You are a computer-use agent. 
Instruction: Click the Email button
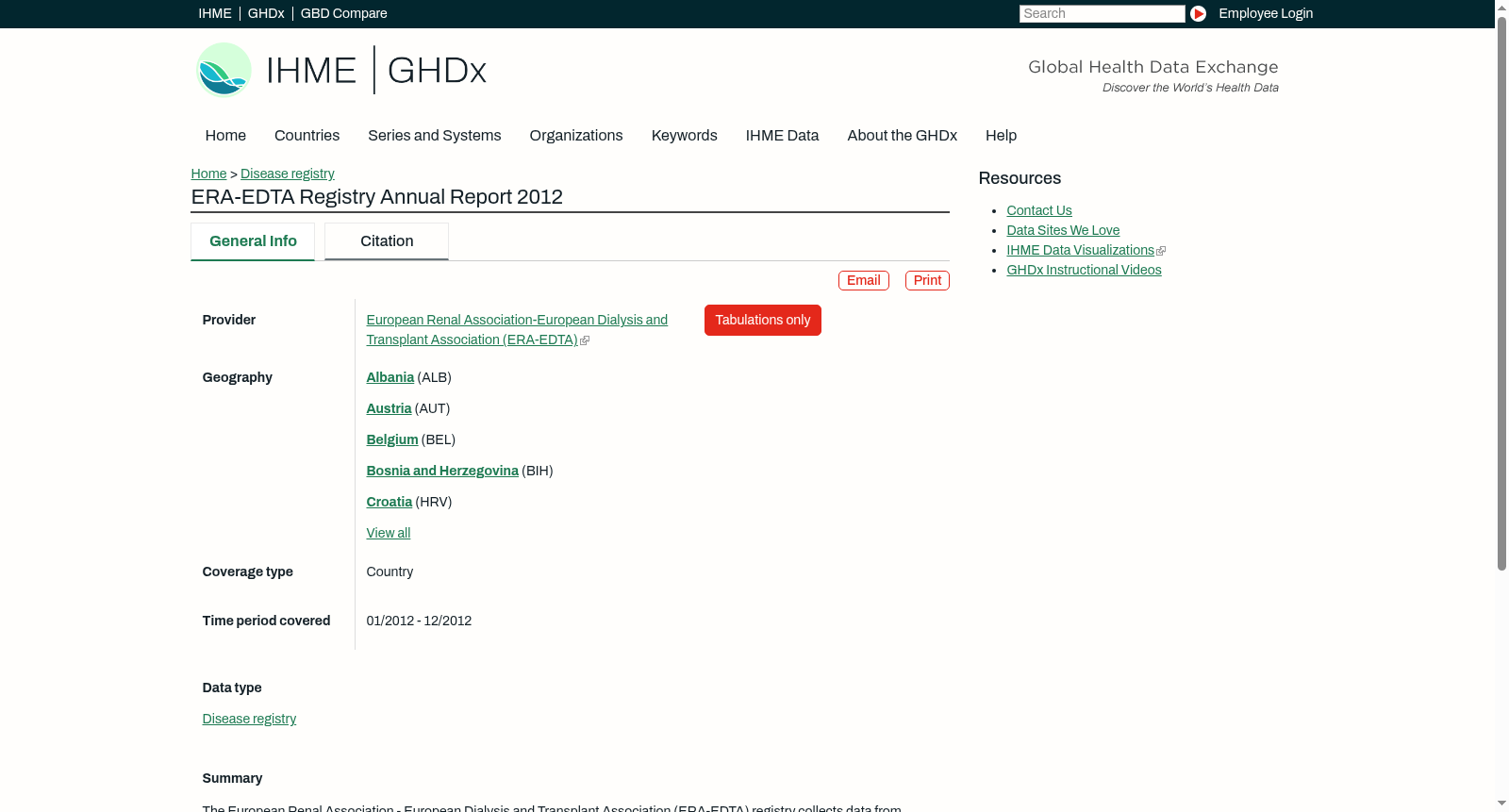point(864,280)
